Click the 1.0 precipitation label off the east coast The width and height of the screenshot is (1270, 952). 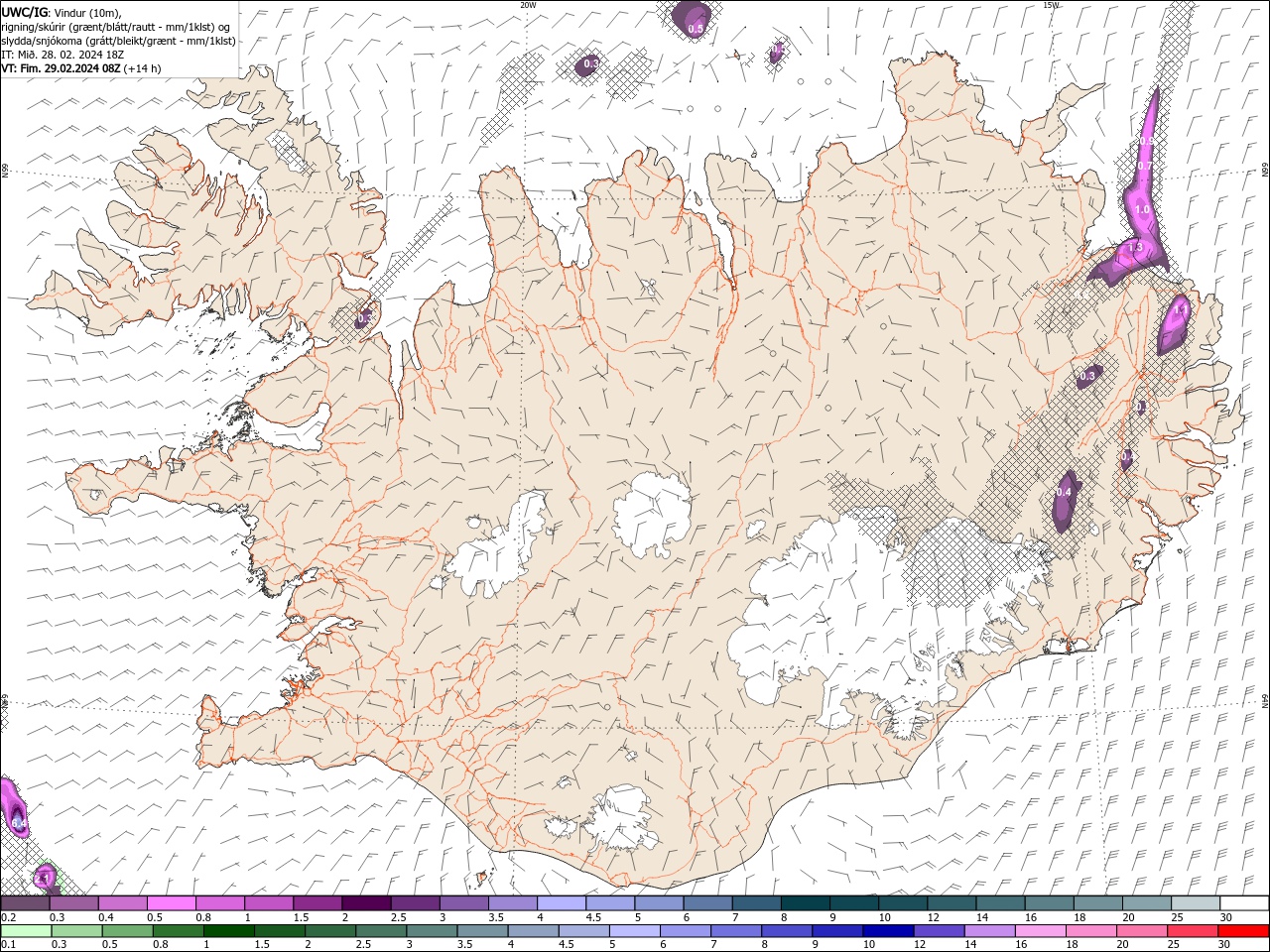1142,210
